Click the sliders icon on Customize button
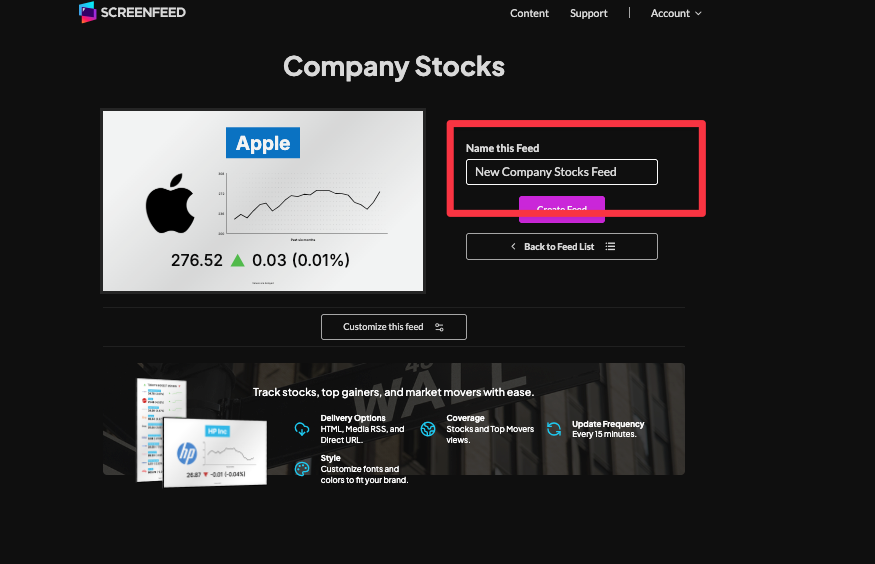The height and width of the screenshot is (564, 875). (438, 327)
